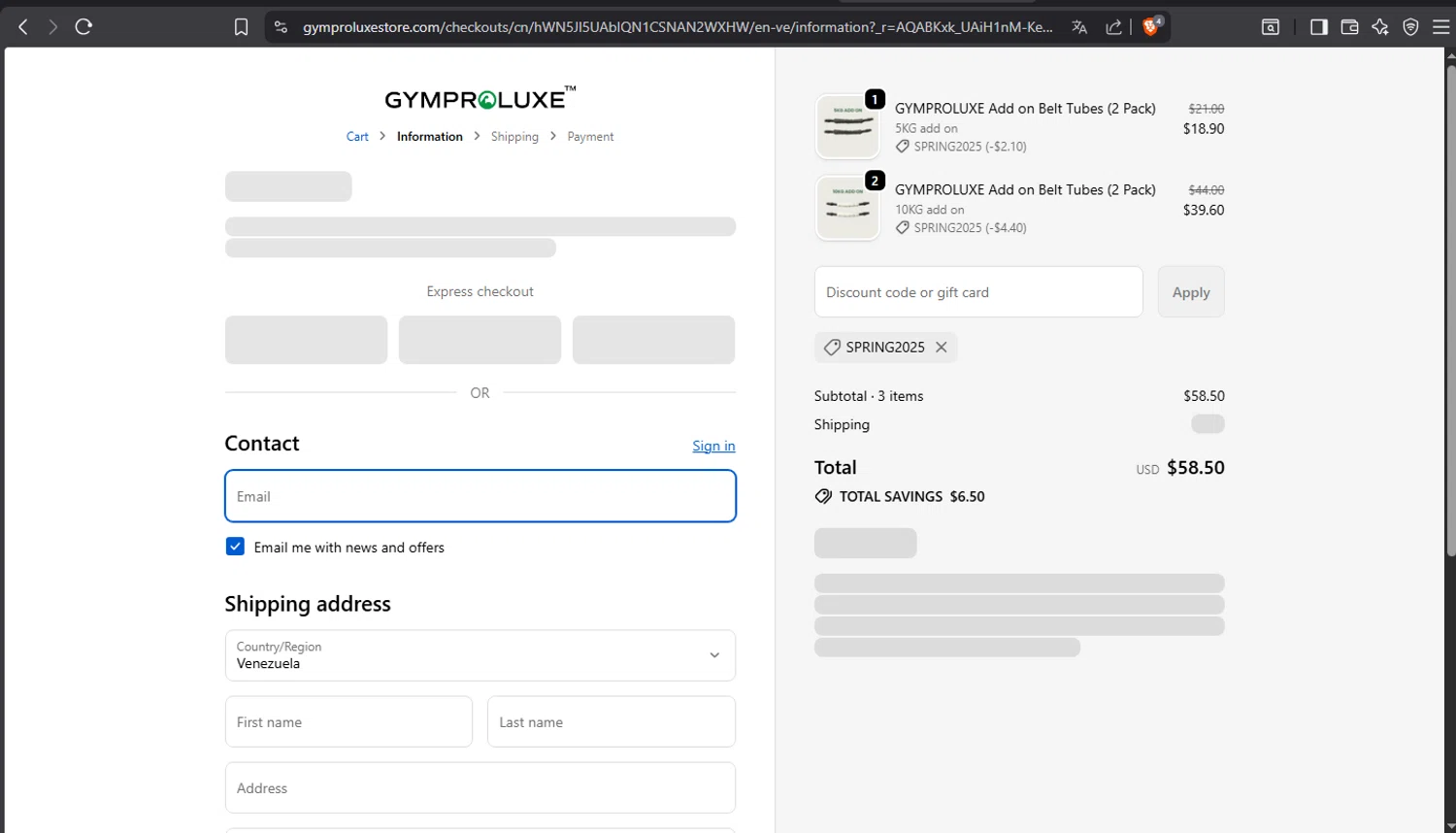1456x833 pixels.
Task: Open Brave Shields lion icon
Action: pos(1152,26)
